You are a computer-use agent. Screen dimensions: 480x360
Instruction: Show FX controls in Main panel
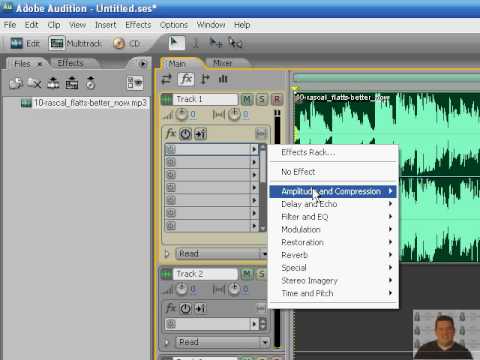point(186,79)
